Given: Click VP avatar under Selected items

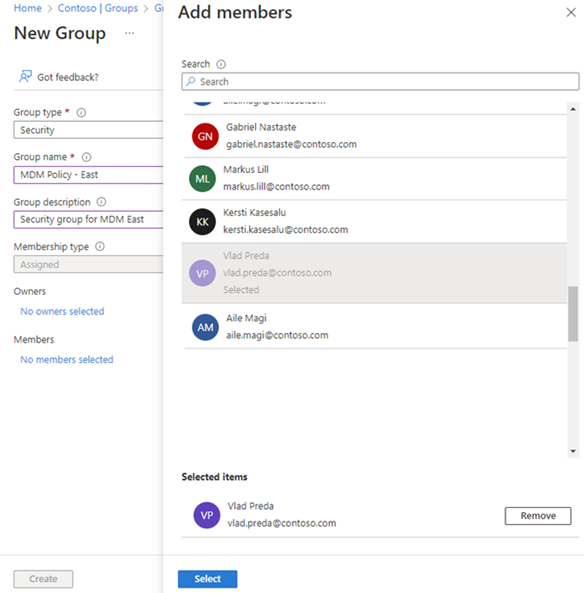Looking at the screenshot, I should [207, 515].
